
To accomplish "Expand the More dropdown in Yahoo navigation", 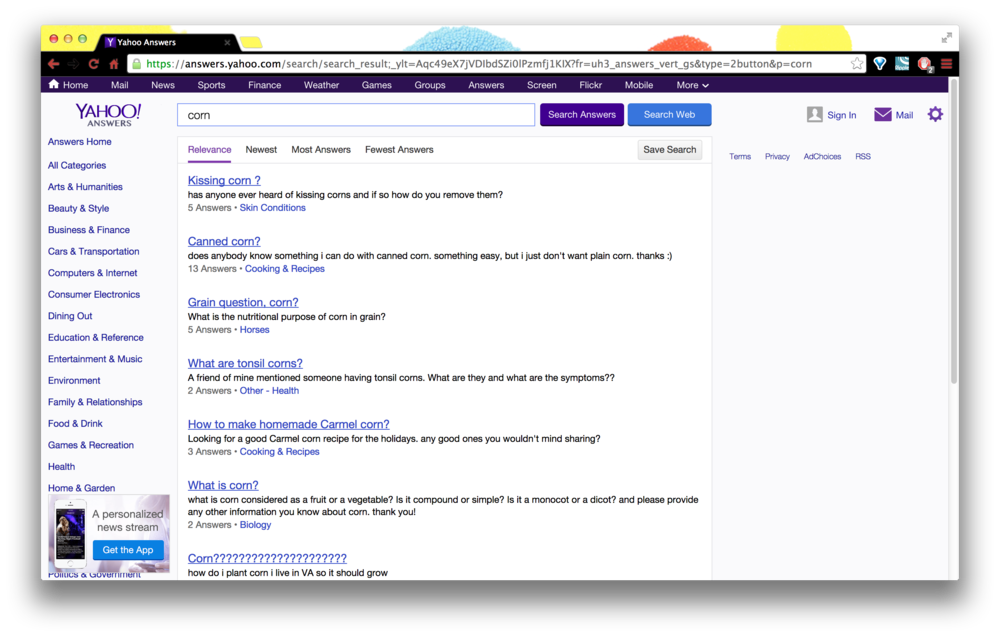I will pyautogui.click(x=693, y=85).
